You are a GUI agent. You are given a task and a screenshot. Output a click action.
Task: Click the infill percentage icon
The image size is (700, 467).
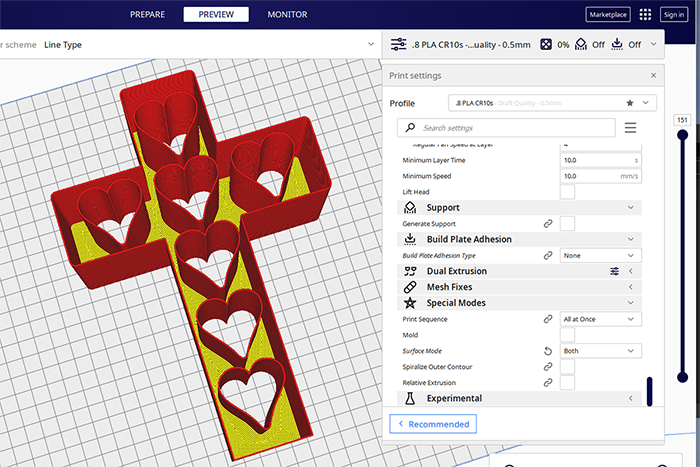pos(546,44)
